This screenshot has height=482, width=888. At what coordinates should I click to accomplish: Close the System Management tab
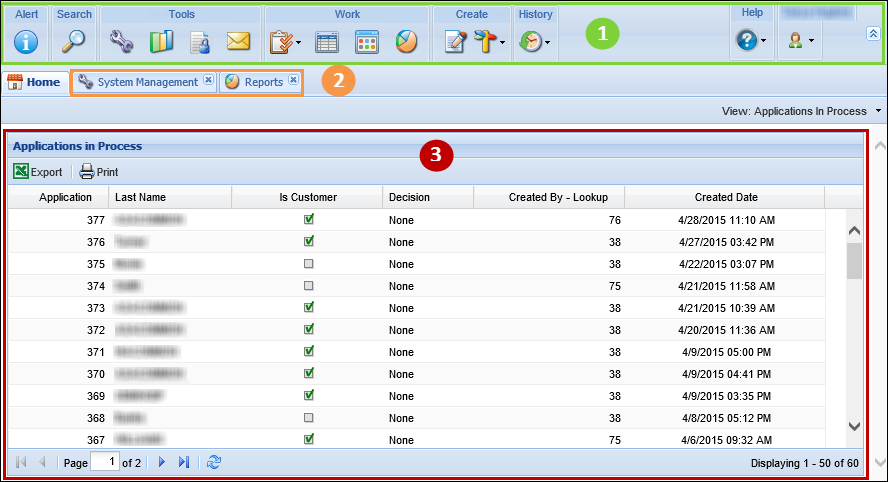[x=208, y=80]
